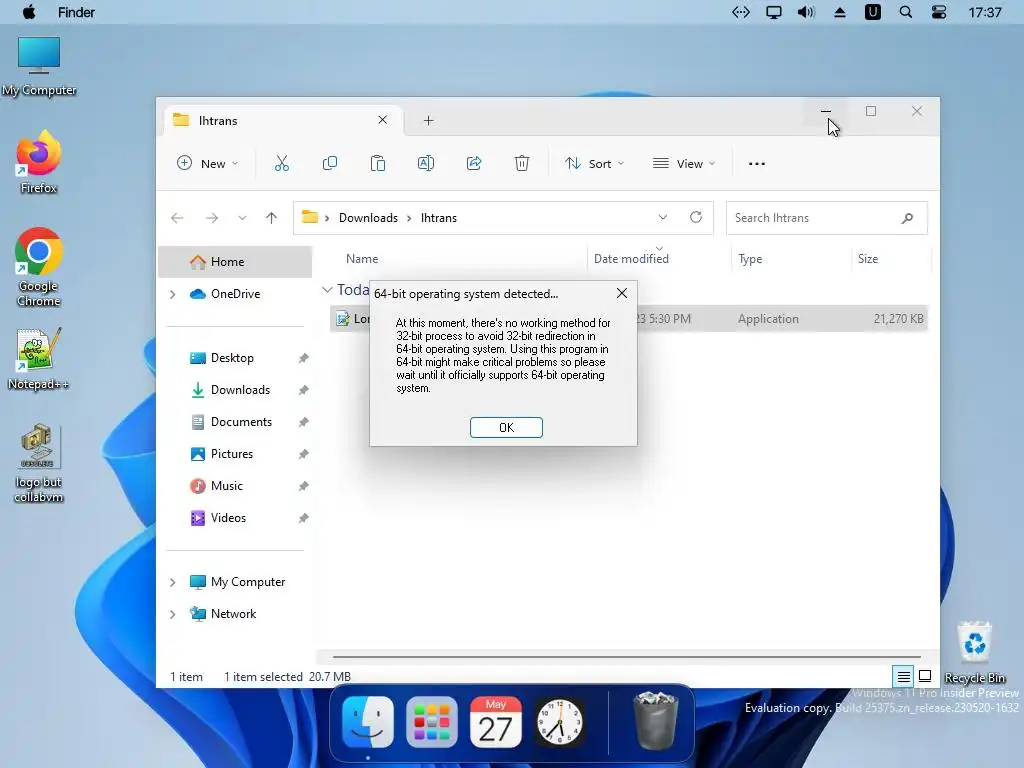Click OK in the 64-bit dialog
The image size is (1024, 768).
click(506, 428)
